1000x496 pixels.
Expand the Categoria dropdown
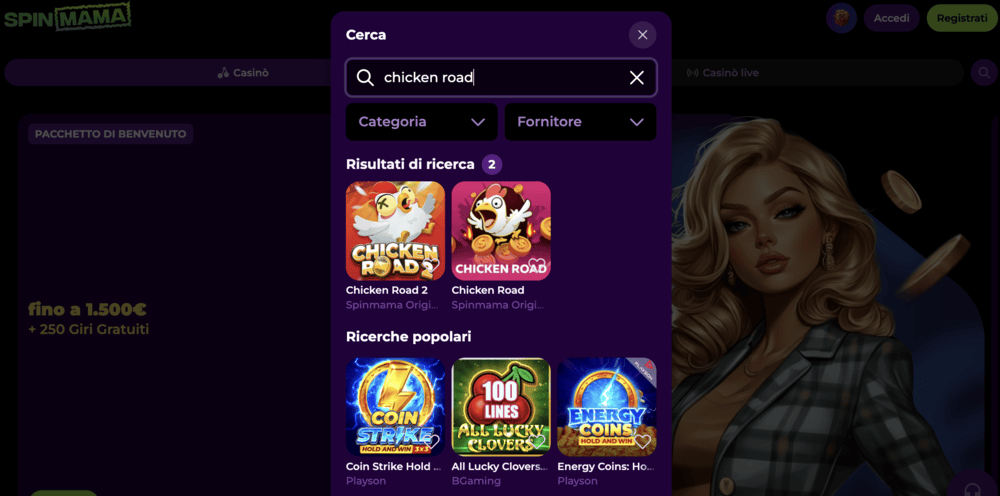421,122
